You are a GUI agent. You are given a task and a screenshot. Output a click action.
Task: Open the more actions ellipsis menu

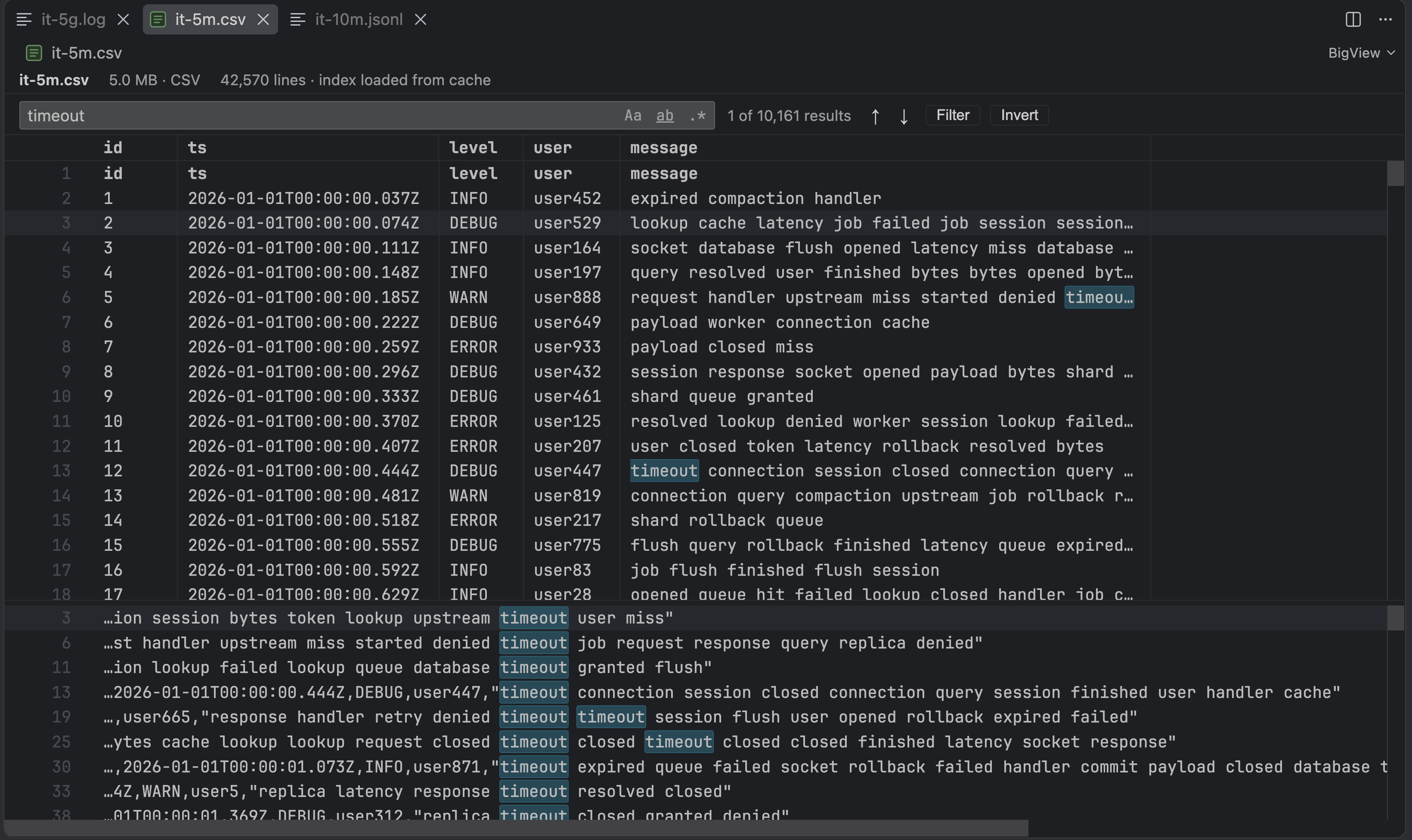(1385, 19)
